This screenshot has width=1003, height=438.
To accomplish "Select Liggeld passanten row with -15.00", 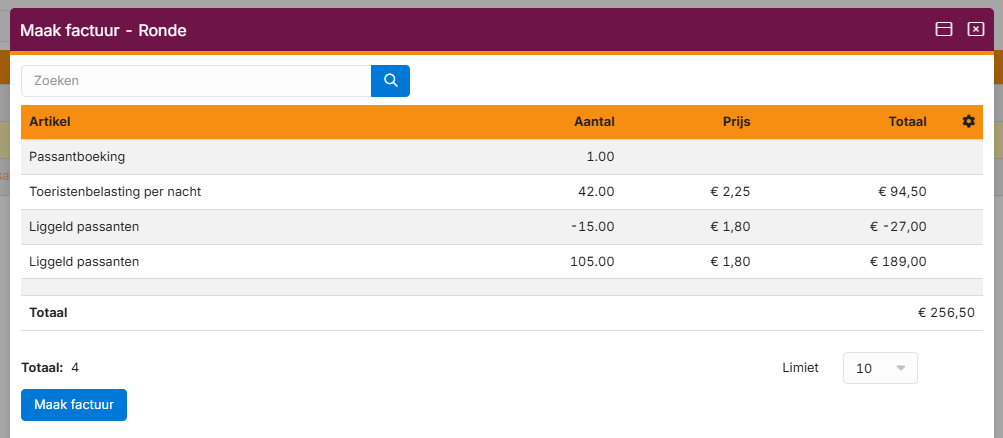I will [x=84, y=227].
